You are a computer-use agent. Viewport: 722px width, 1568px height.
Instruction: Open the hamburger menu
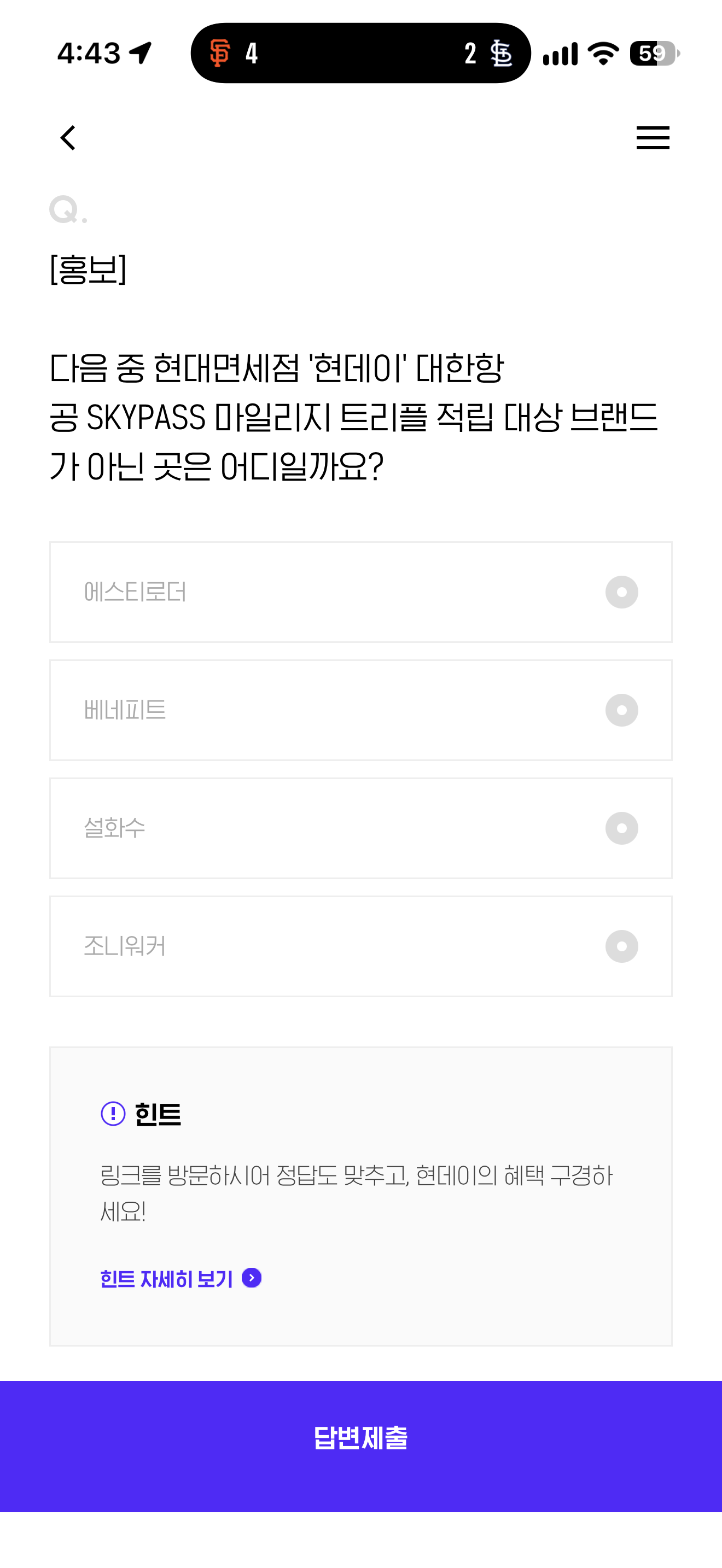point(653,138)
